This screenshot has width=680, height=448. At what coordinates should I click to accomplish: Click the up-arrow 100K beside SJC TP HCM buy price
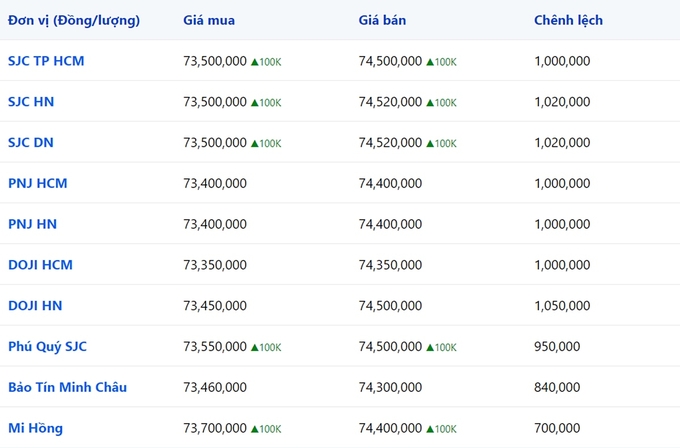[x=266, y=62]
